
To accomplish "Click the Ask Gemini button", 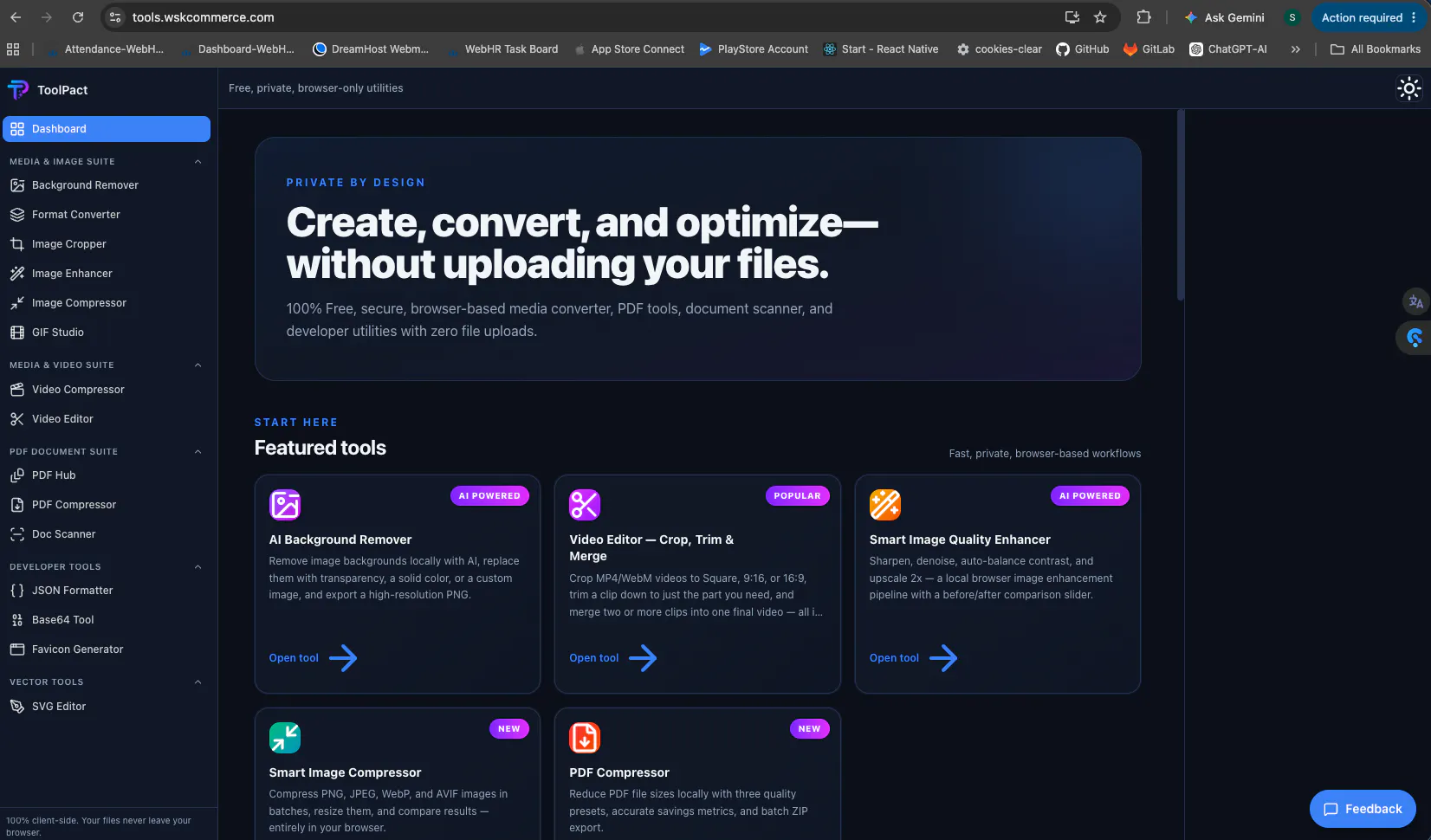I will point(1225,17).
